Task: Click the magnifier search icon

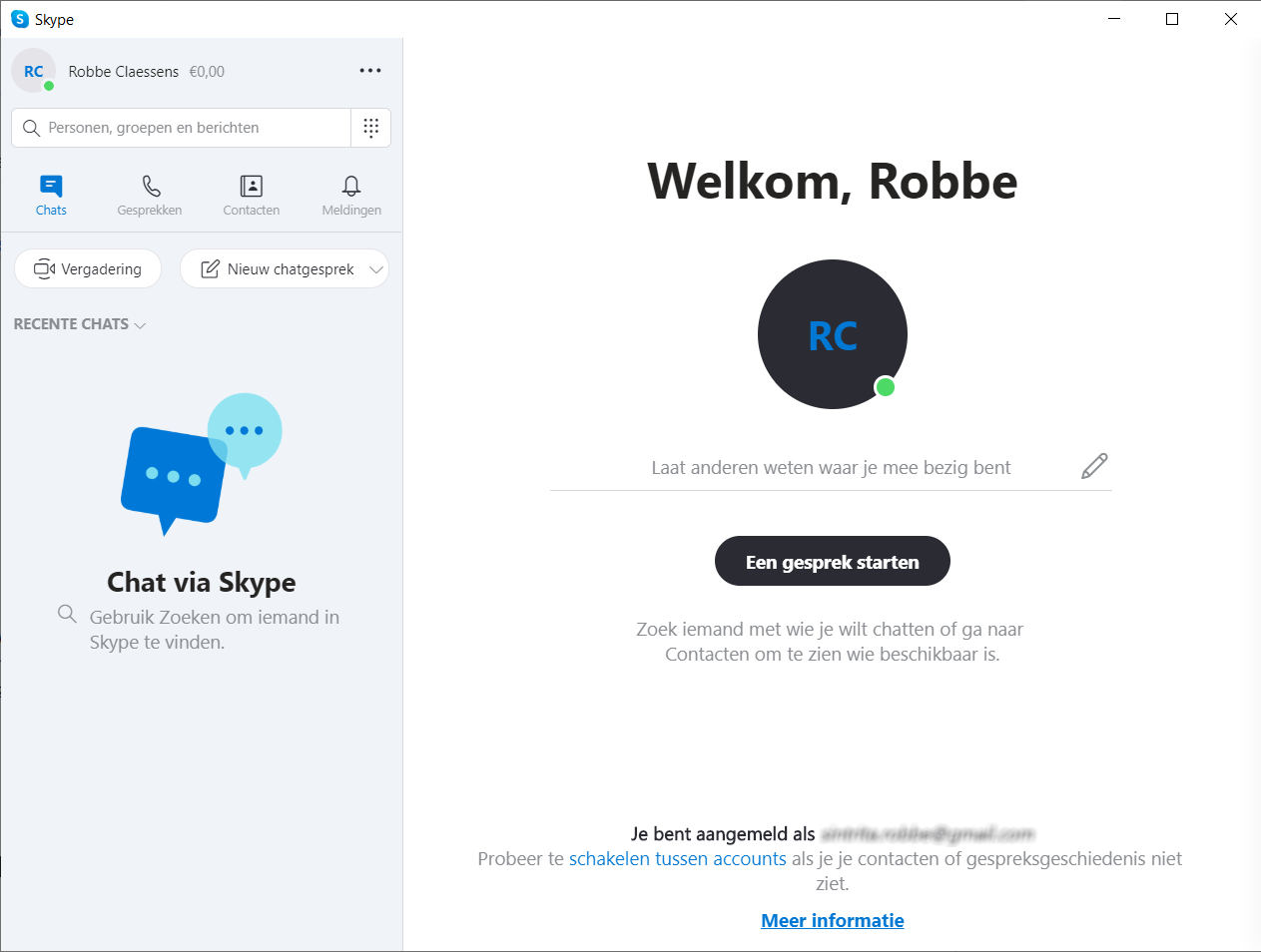Action: click(x=32, y=128)
